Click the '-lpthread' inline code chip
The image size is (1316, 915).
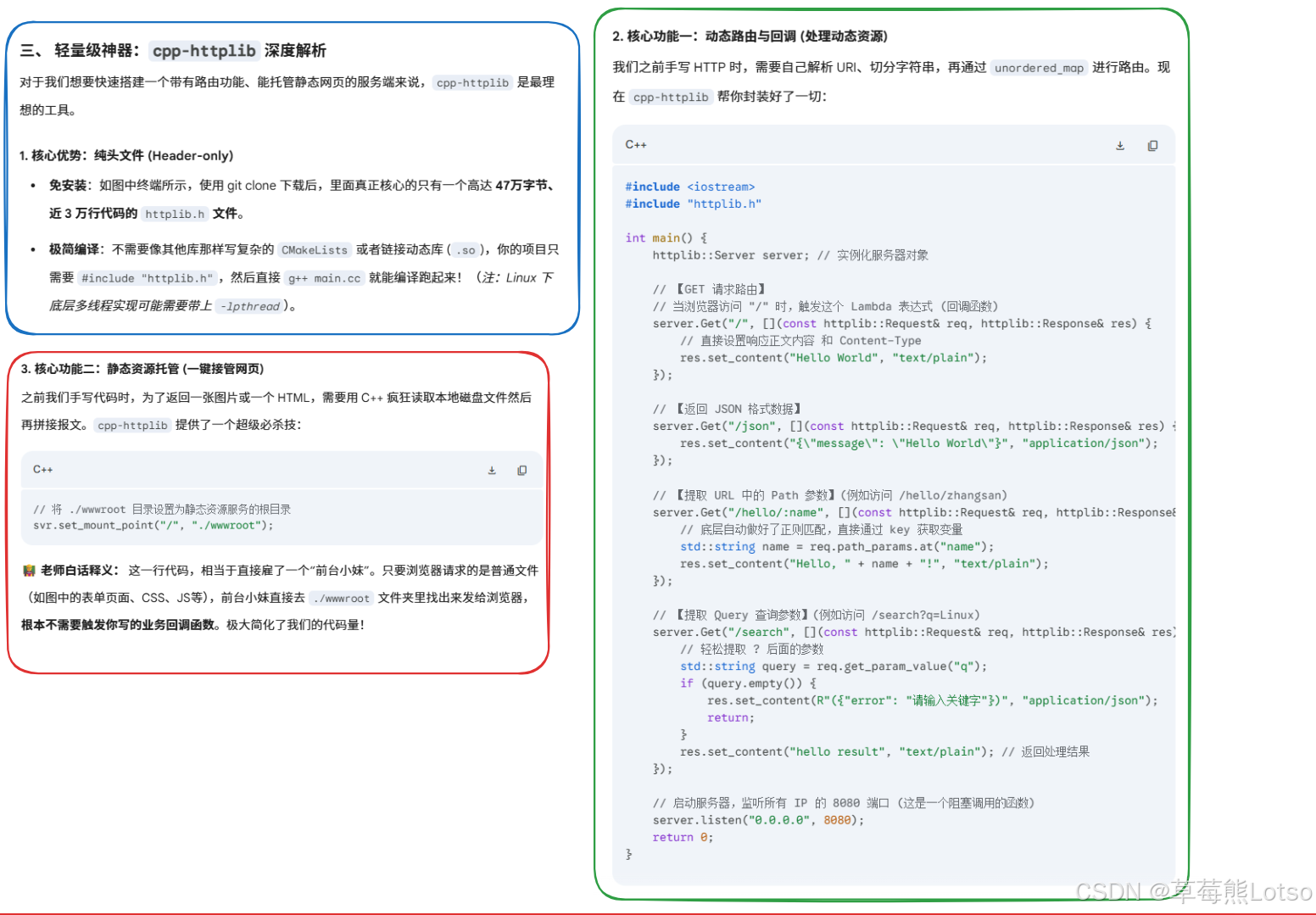tap(249, 306)
